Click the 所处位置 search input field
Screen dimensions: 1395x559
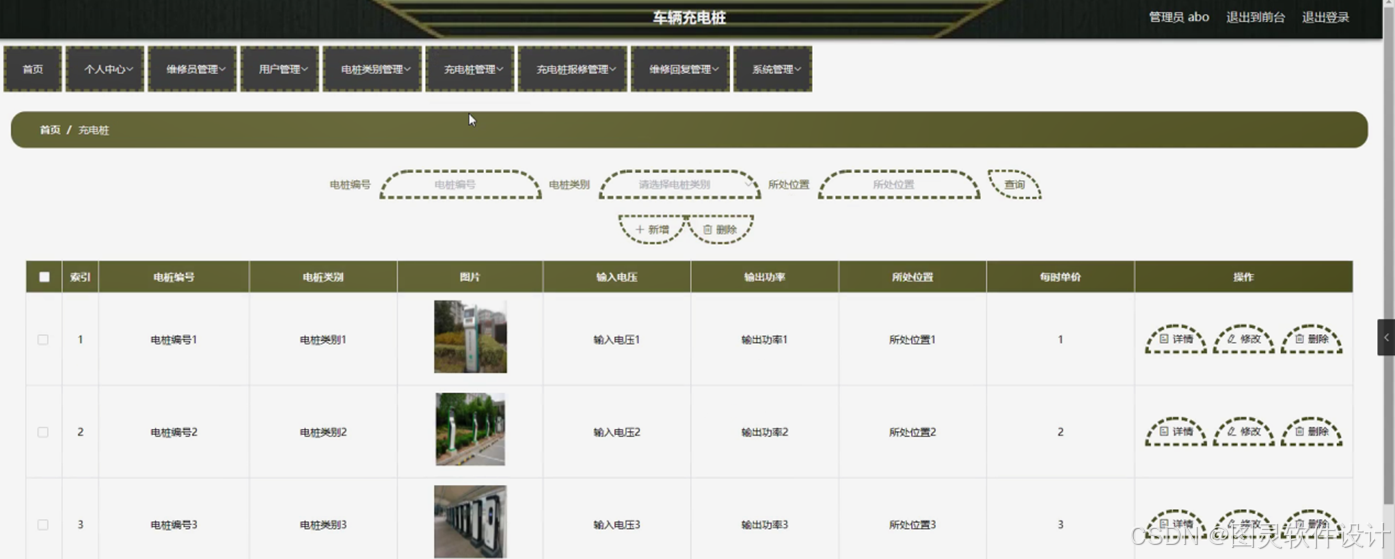pyautogui.click(x=898, y=185)
